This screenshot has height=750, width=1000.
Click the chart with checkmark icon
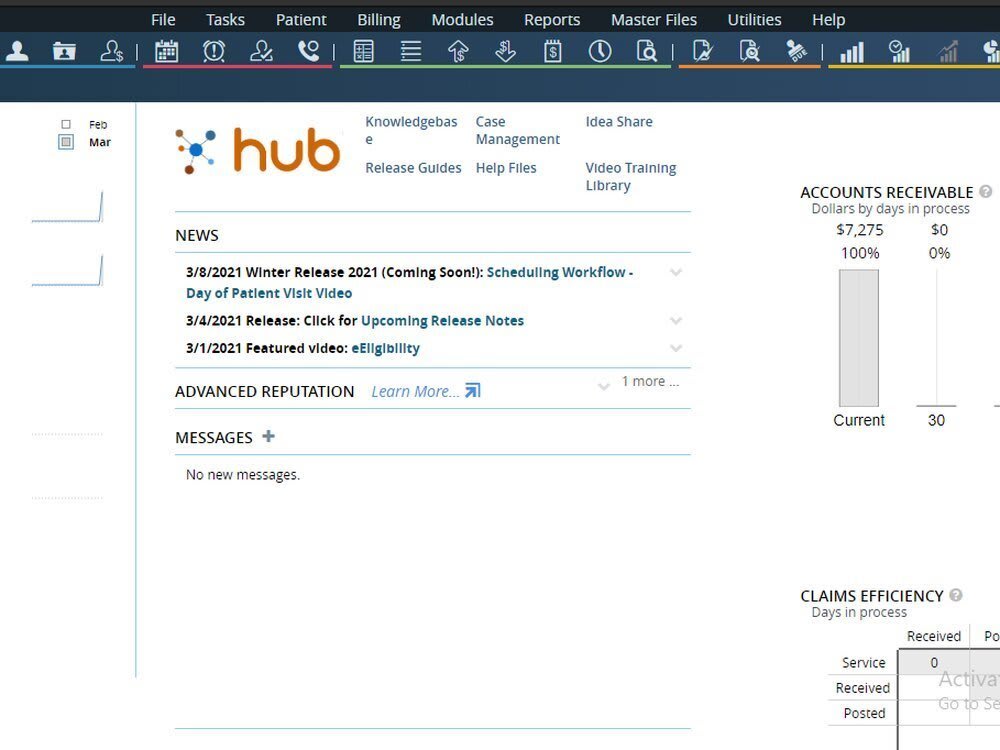click(x=899, y=52)
